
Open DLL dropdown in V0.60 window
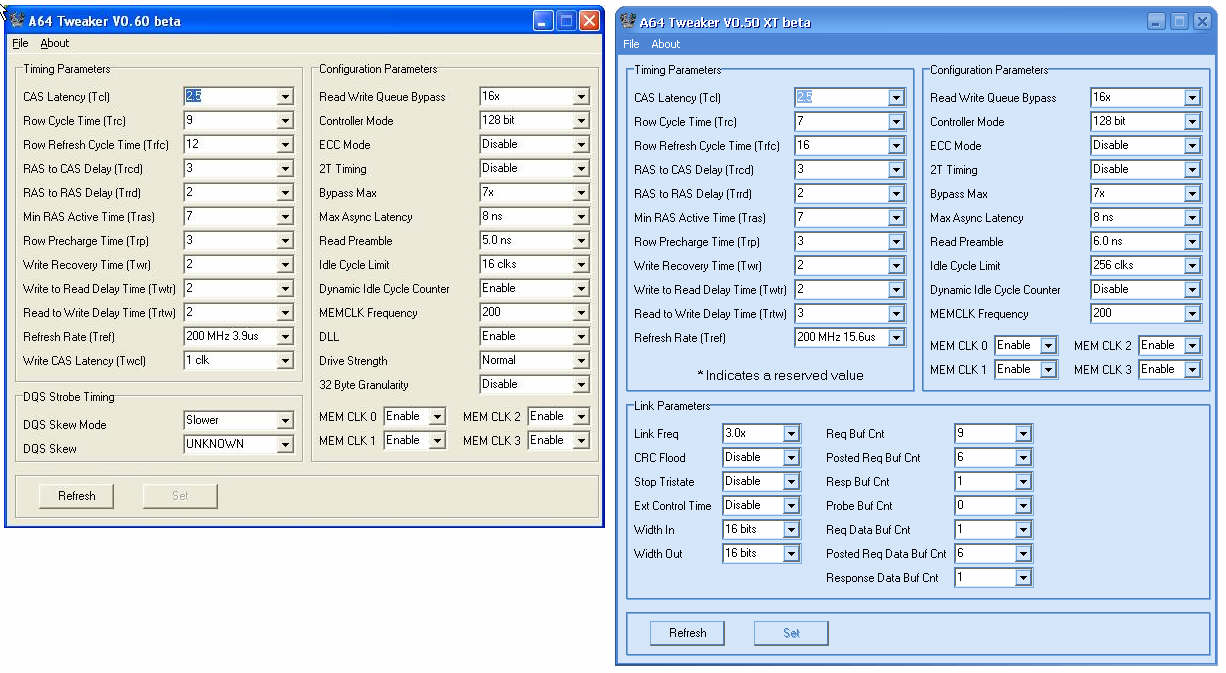(581, 337)
